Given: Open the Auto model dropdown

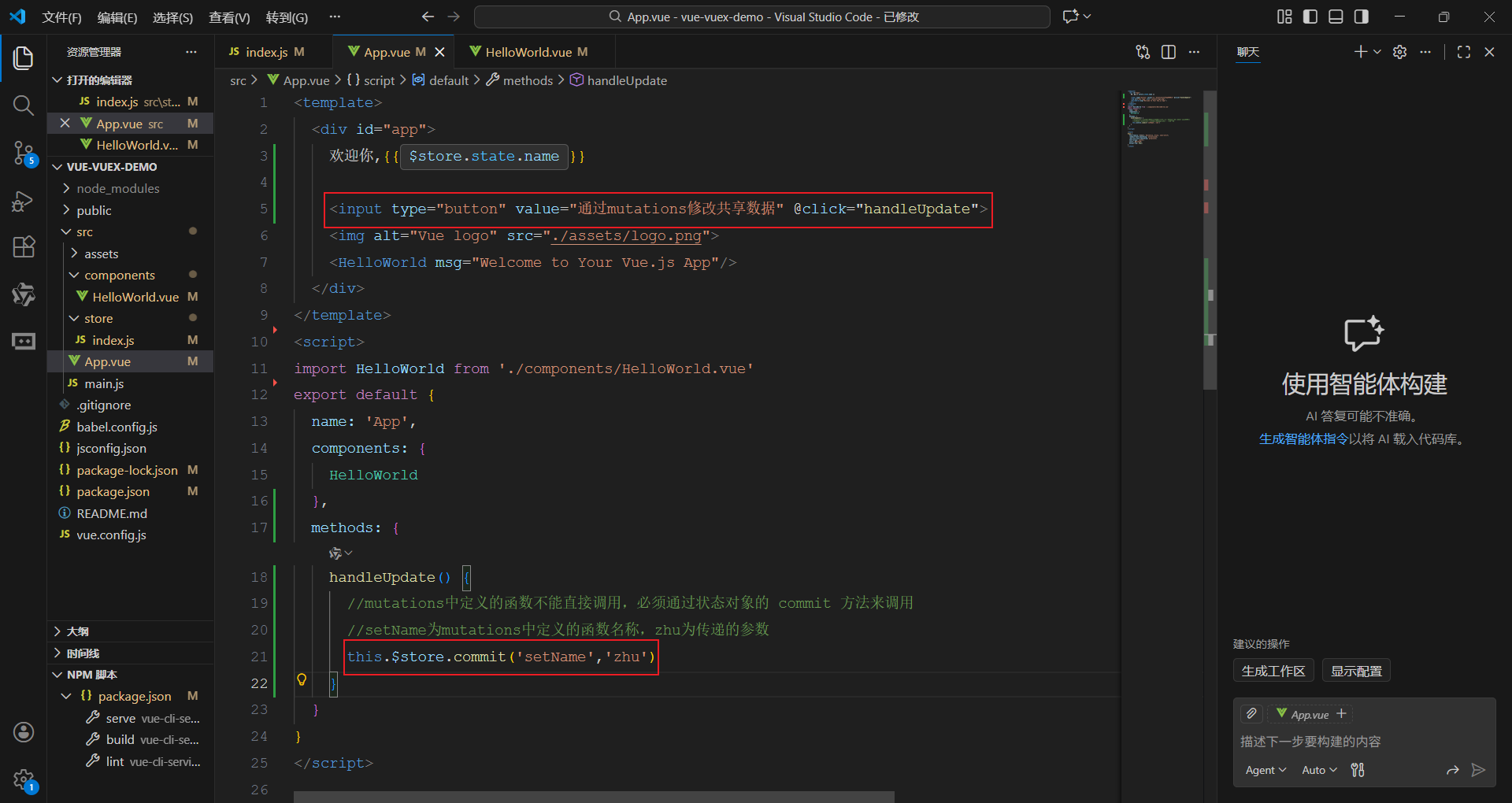Looking at the screenshot, I should [1319, 770].
